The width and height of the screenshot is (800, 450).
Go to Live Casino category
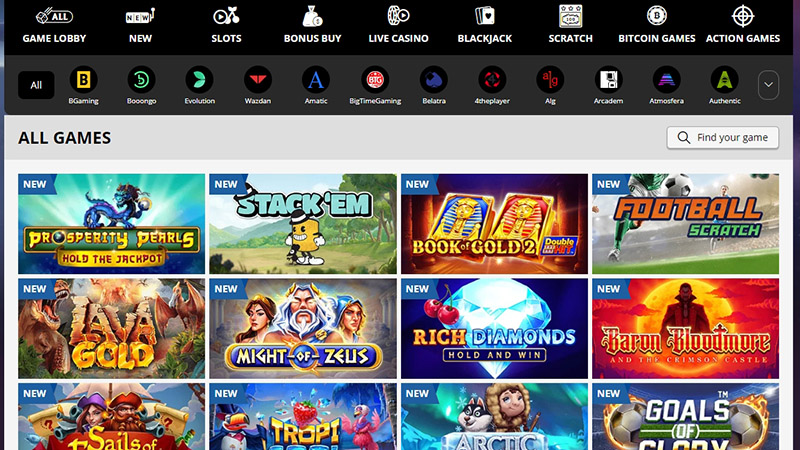pos(398,26)
